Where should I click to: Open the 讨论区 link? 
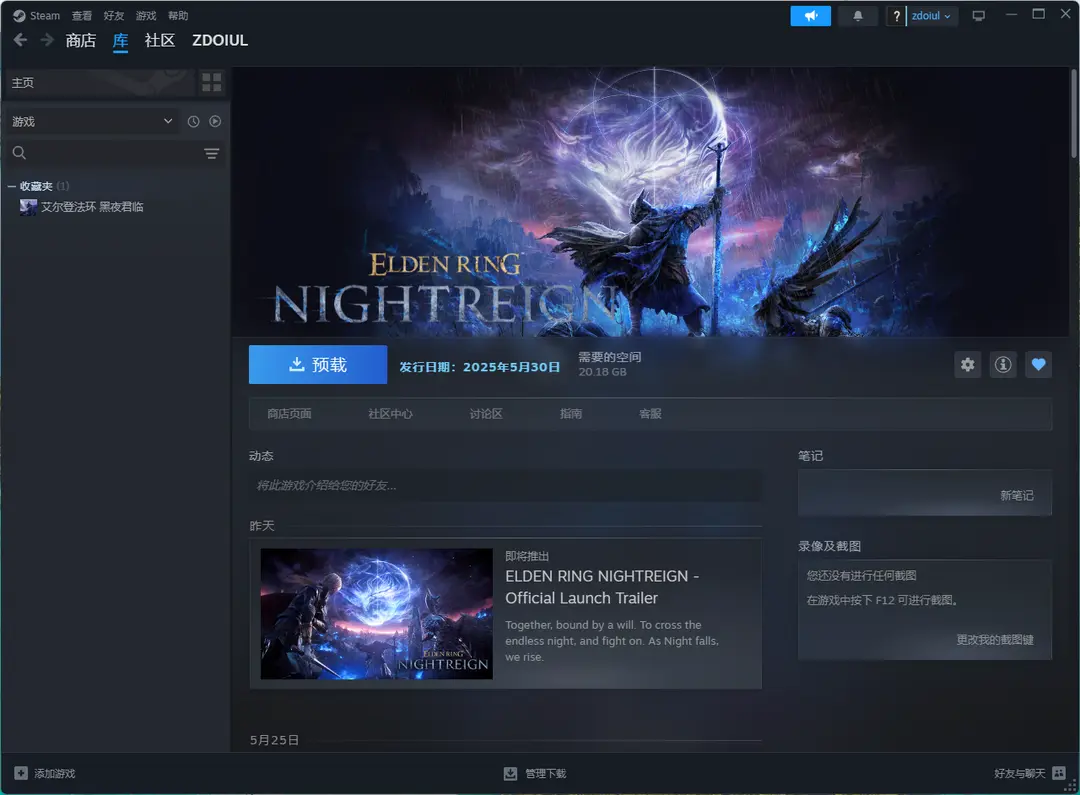[486, 413]
